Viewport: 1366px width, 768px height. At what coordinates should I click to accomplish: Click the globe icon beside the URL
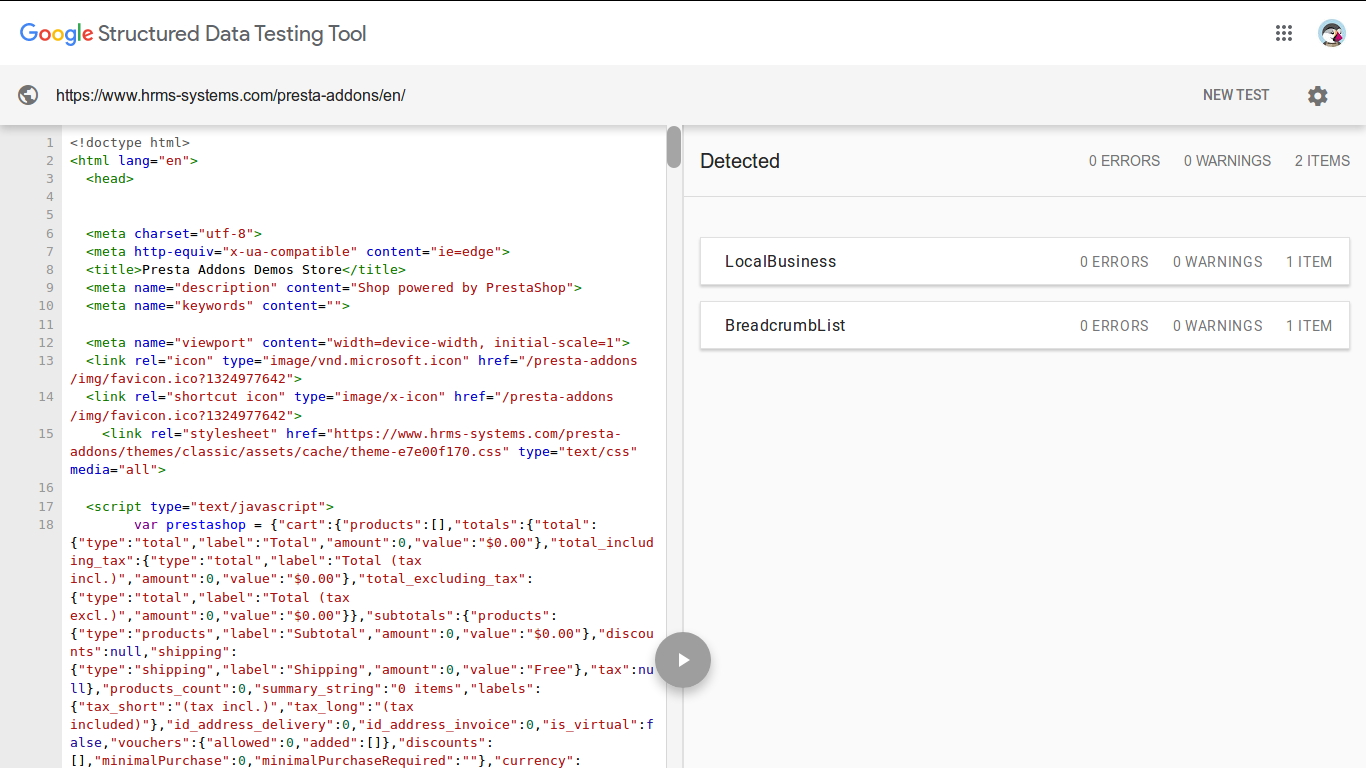pos(29,95)
